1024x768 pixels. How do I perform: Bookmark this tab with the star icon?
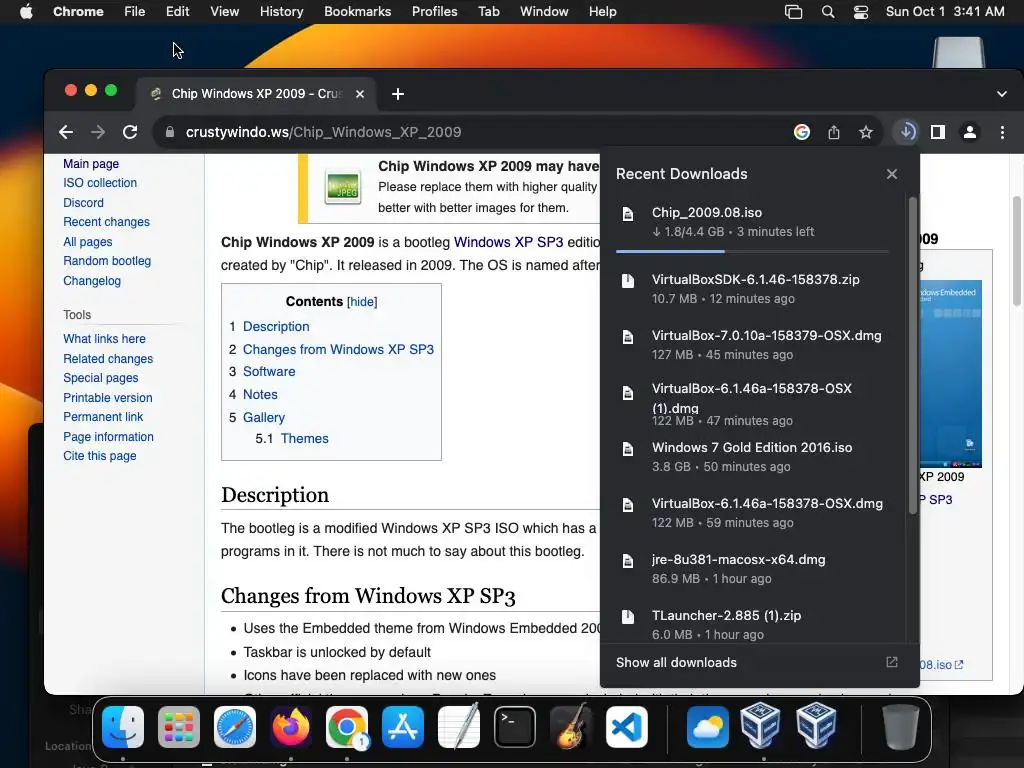866,133
